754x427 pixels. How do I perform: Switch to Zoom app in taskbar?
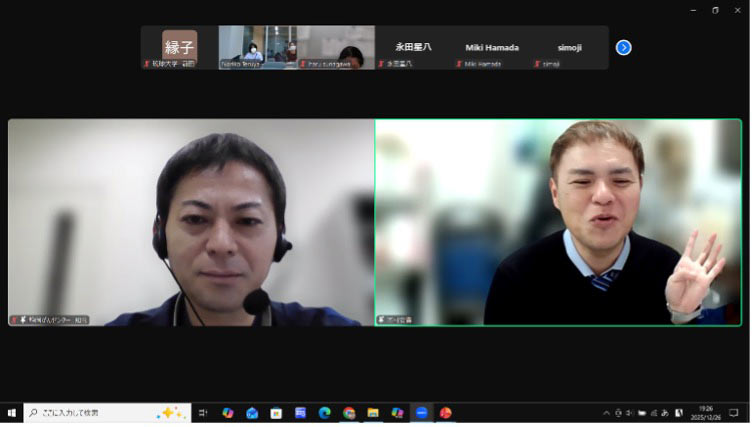(422, 413)
